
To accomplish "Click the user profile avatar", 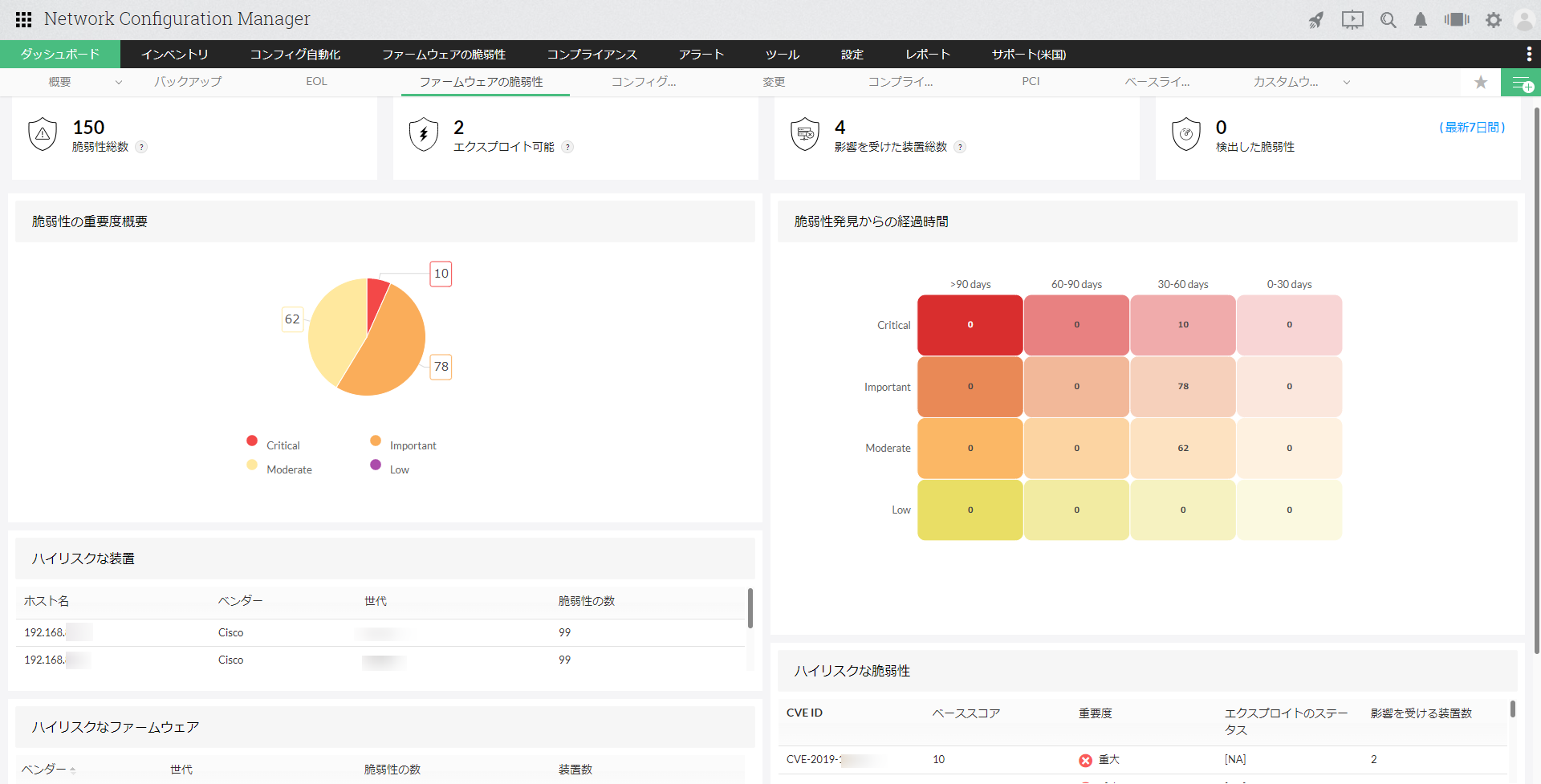I will 1523,20.
